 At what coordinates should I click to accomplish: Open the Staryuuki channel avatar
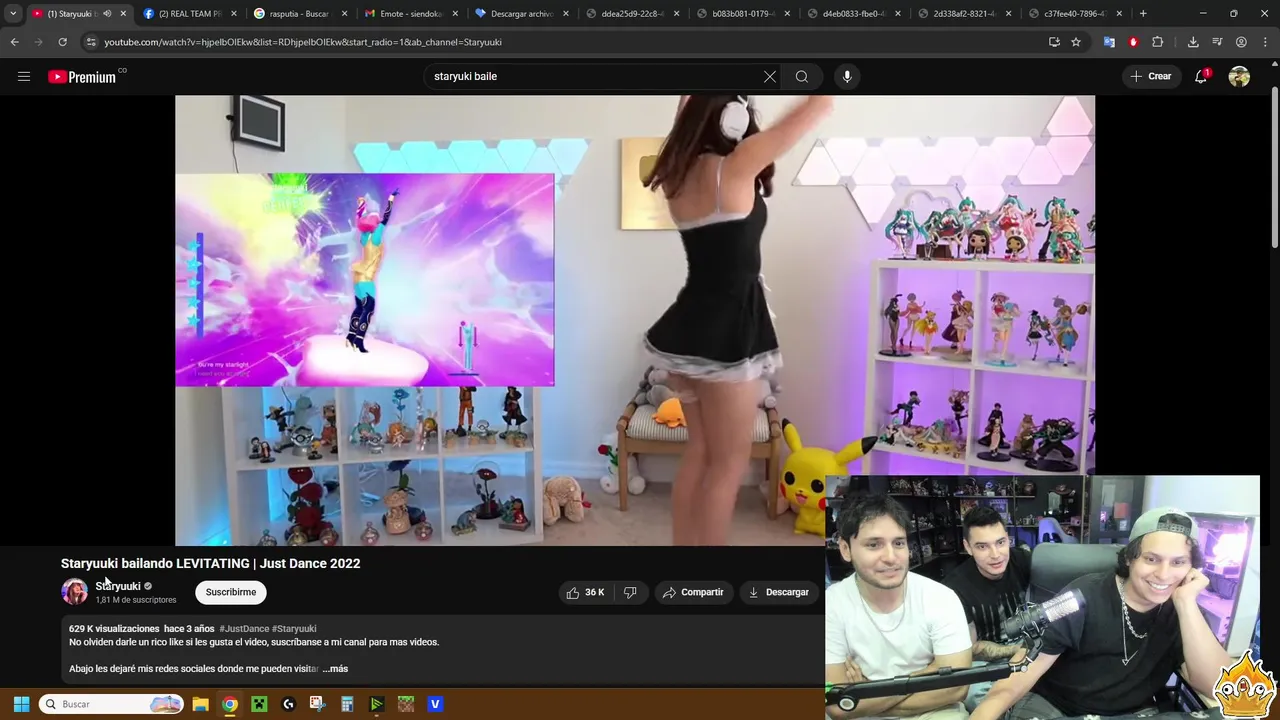[x=74, y=592]
